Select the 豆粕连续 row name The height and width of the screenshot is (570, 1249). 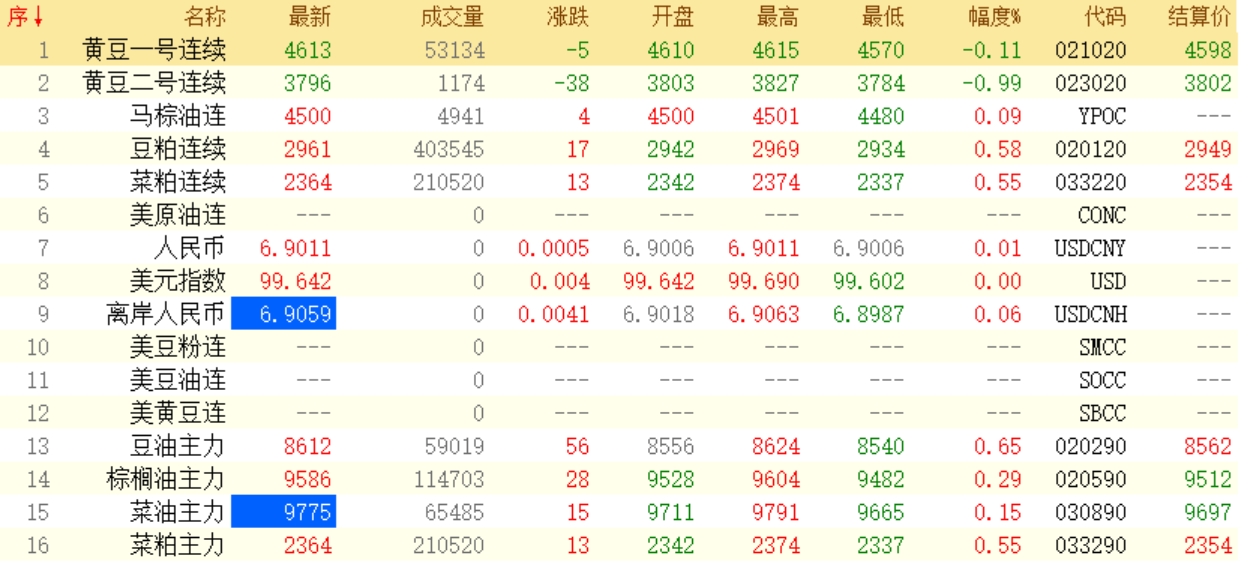point(178,149)
